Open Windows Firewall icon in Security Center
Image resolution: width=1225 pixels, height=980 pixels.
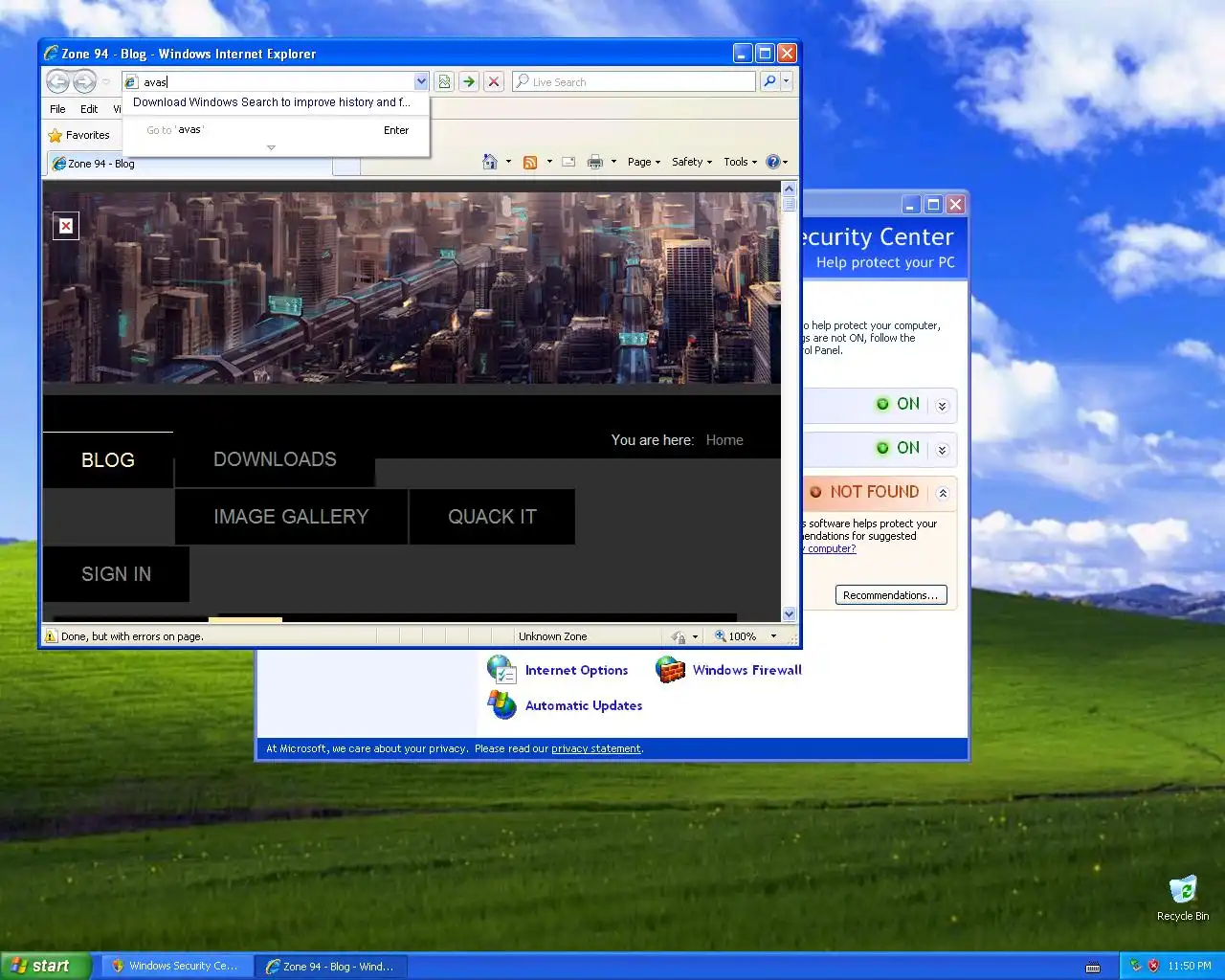pos(670,670)
